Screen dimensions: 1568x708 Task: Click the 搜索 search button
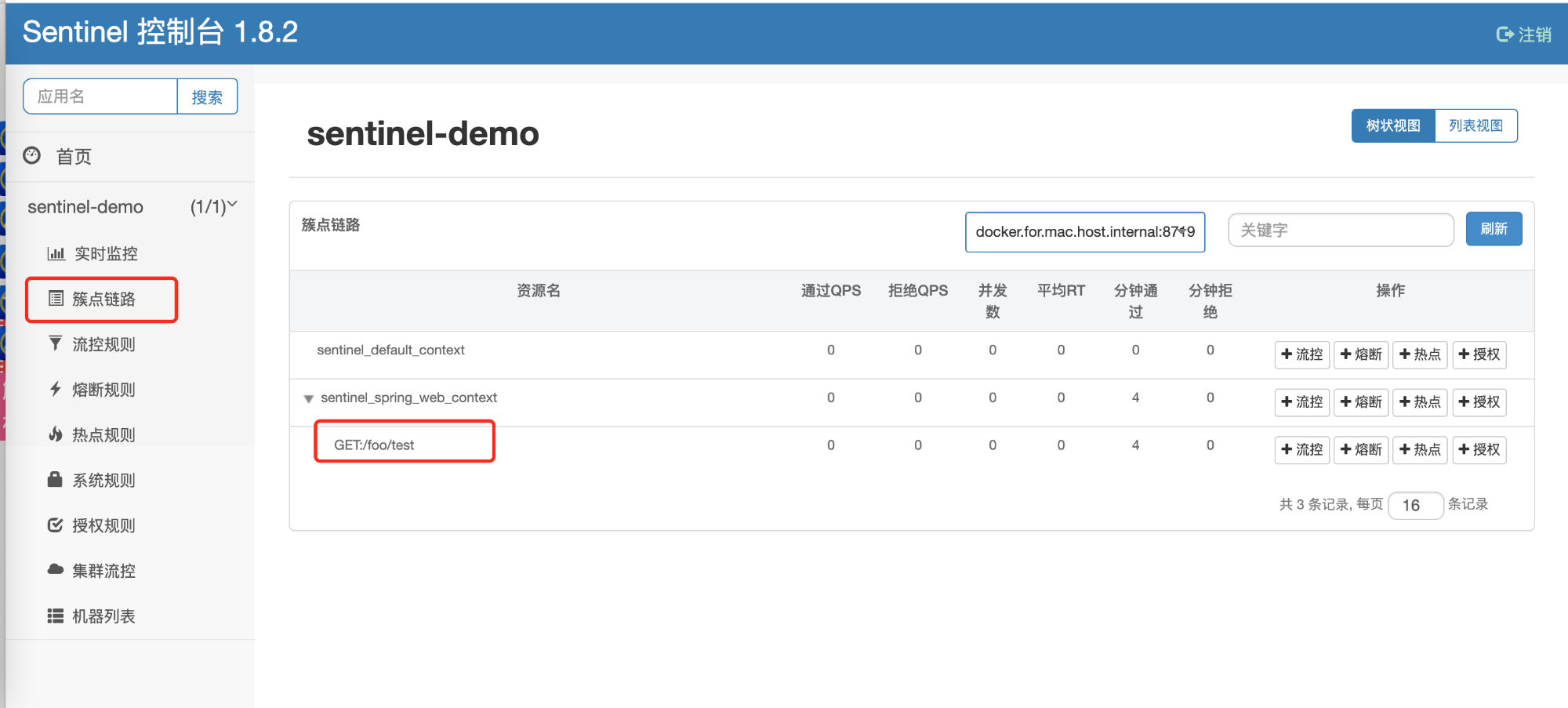click(x=207, y=96)
